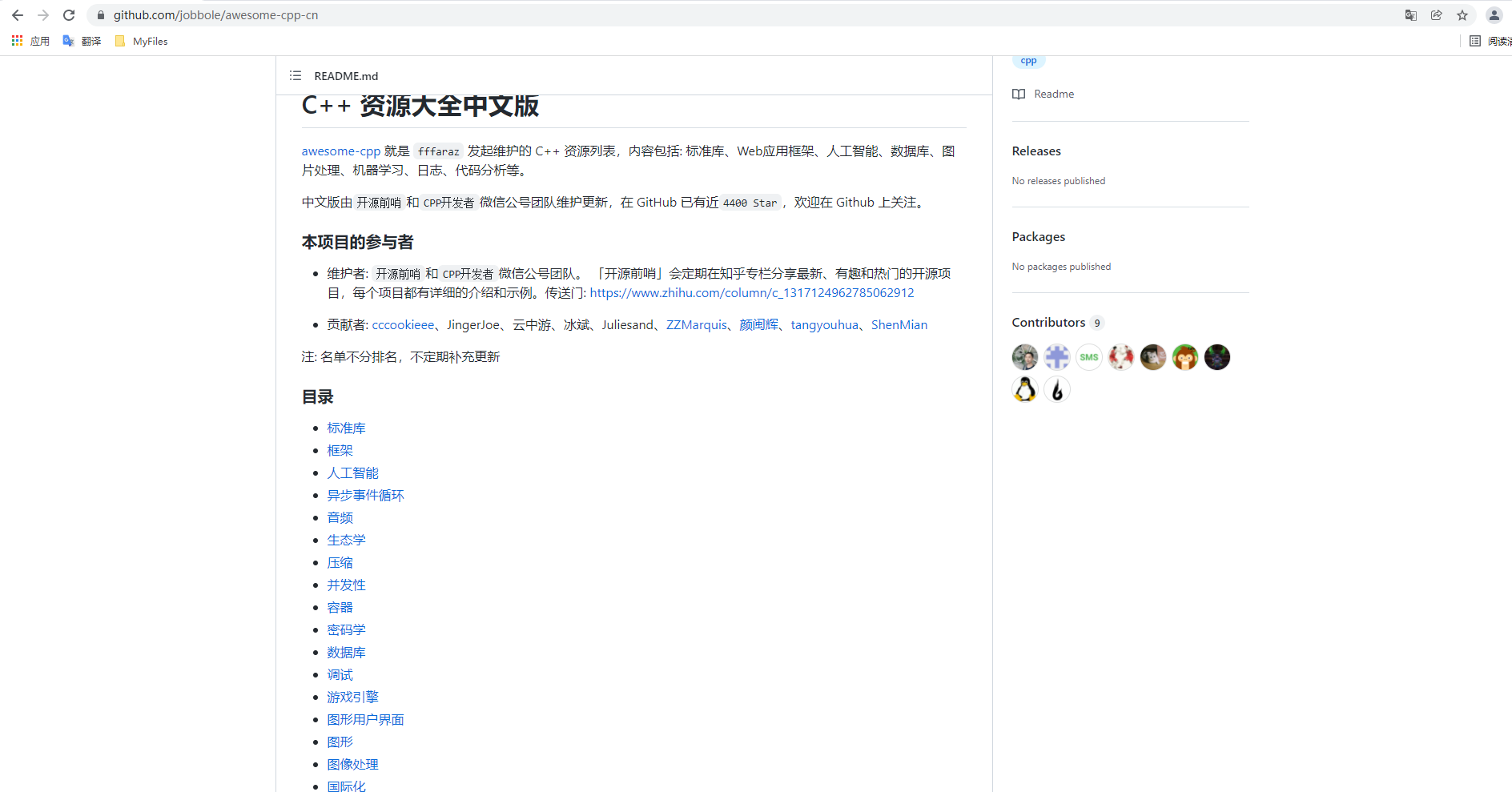Open the translate page icon
The image size is (1512, 792).
point(1411,15)
